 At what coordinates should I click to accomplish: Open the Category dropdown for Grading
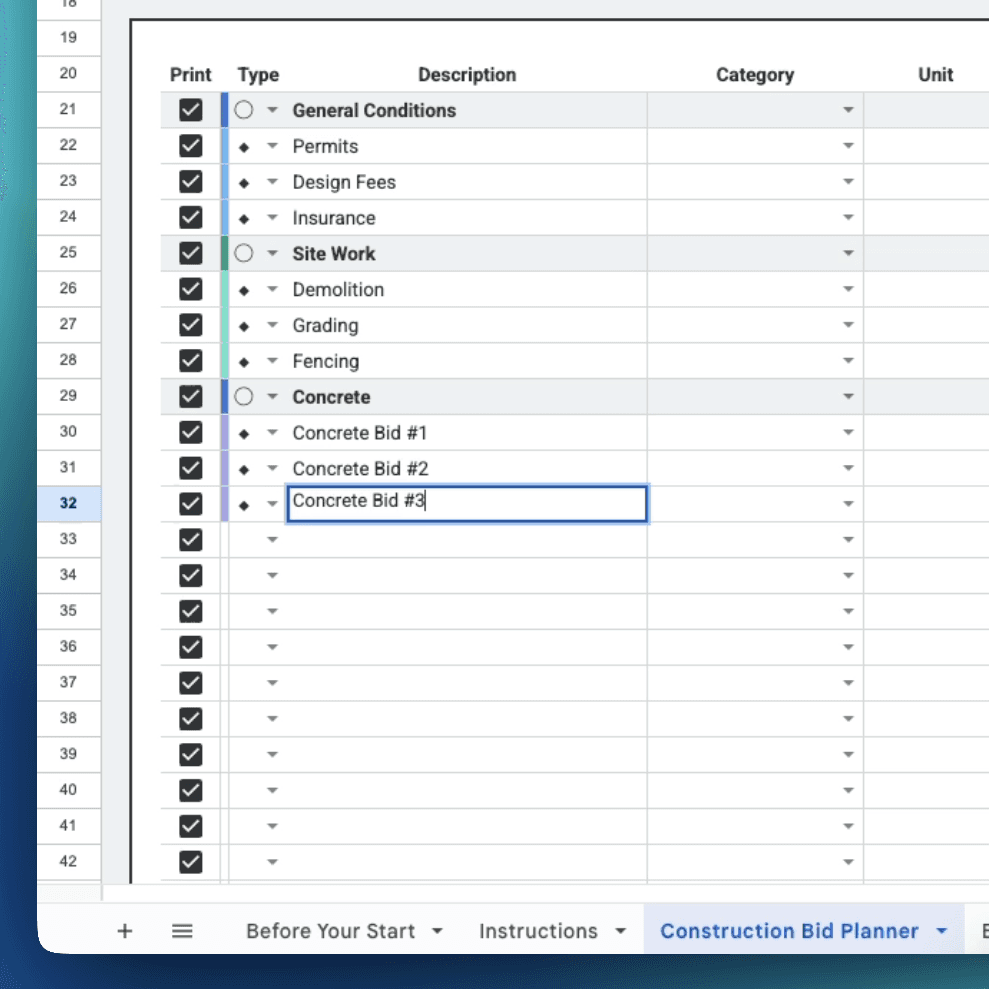pos(847,325)
